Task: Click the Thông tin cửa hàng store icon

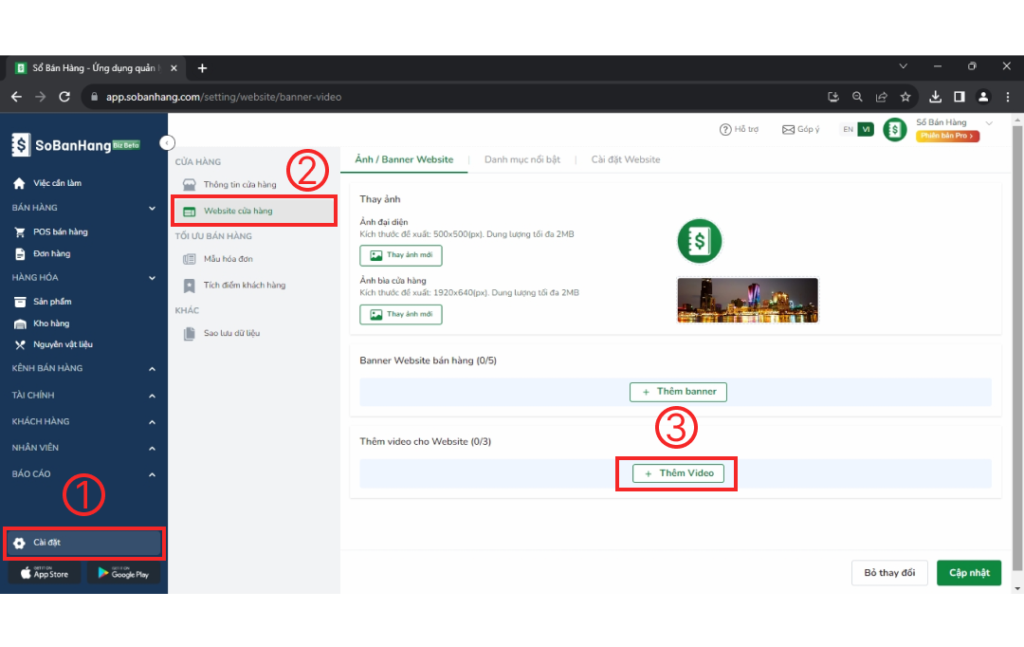Action: point(189,185)
